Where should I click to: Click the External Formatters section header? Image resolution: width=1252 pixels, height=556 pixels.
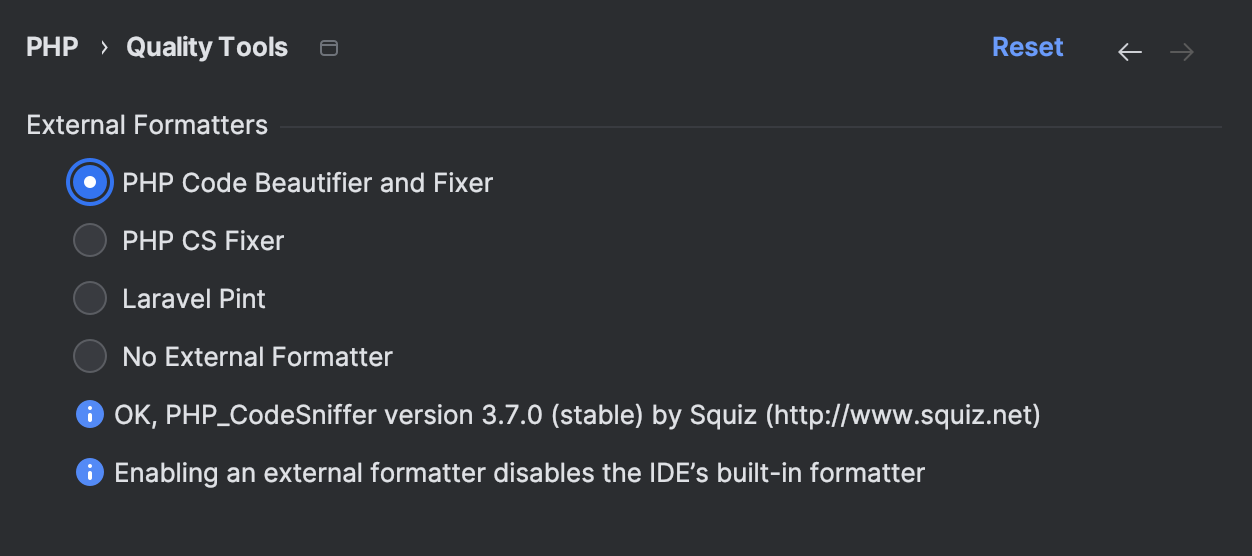147,126
